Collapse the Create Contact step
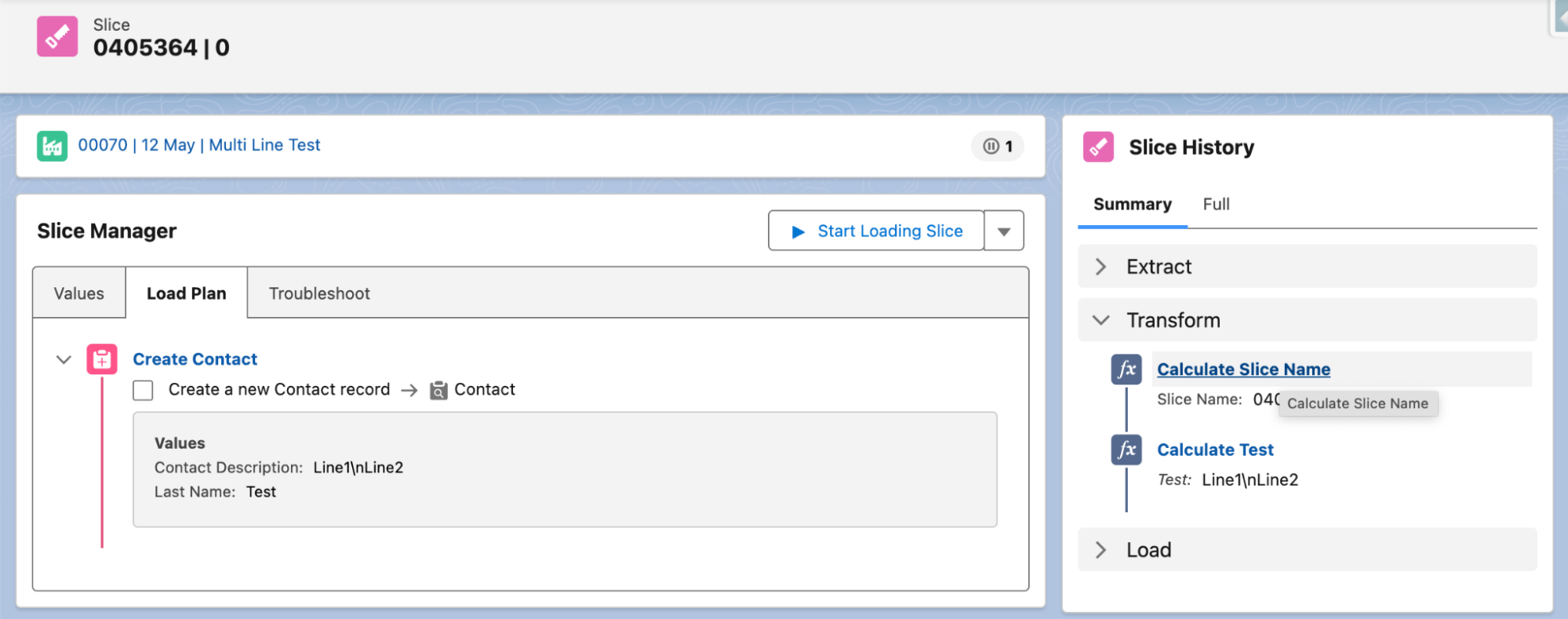Screen dimensions: 1568x619 [63, 359]
